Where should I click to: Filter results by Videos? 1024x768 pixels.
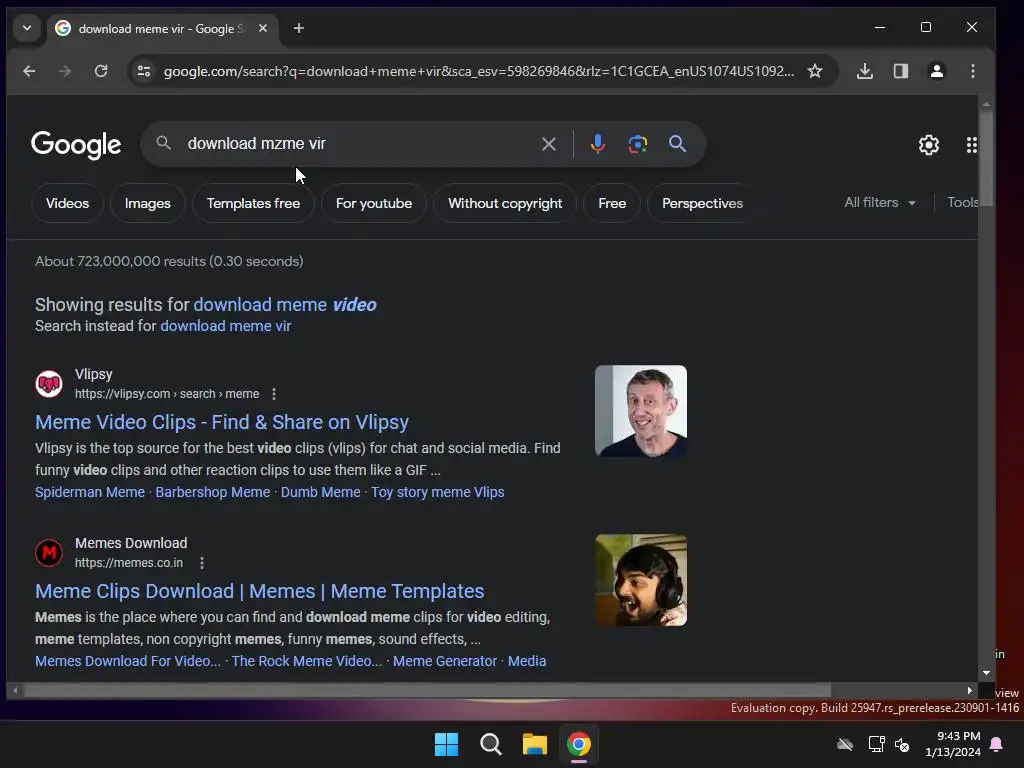pos(67,203)
